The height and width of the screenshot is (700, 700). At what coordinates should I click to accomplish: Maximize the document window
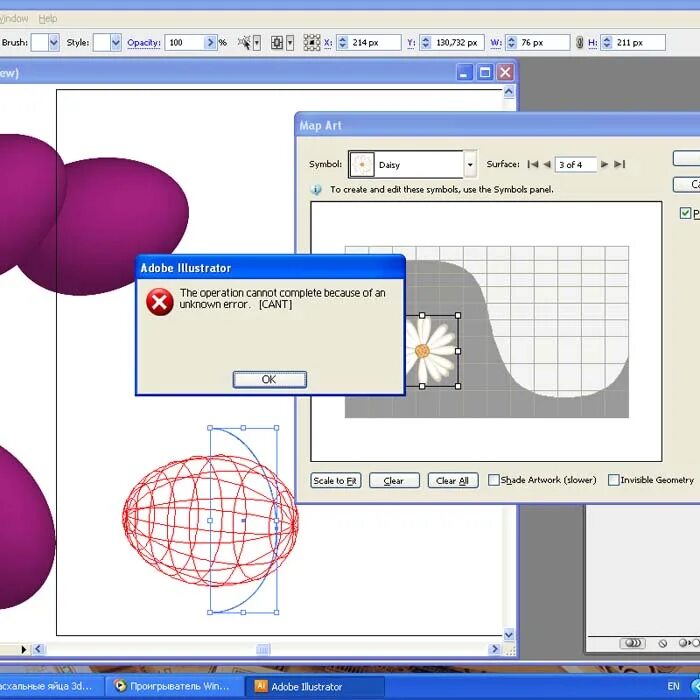[485, 72]
